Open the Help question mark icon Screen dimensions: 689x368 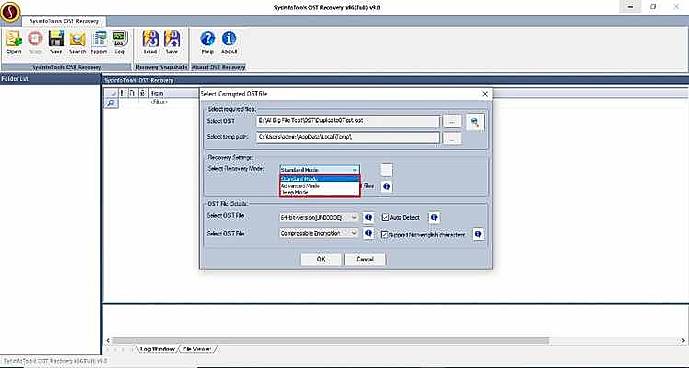point(207,43)
